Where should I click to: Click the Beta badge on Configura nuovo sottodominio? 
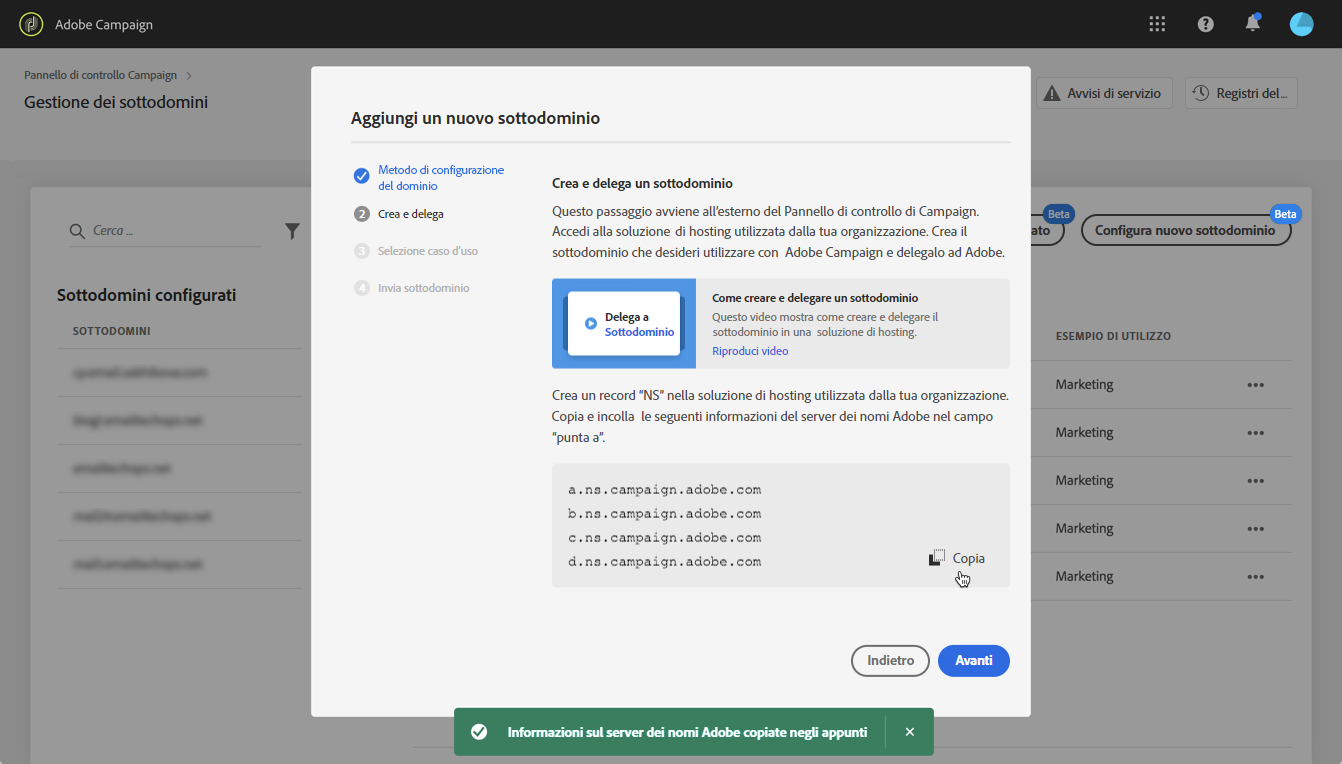(x=1285, y=214)
